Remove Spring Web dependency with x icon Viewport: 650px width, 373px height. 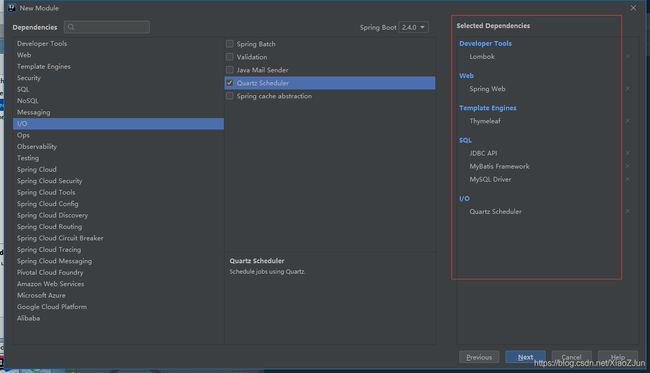point(628,89)
